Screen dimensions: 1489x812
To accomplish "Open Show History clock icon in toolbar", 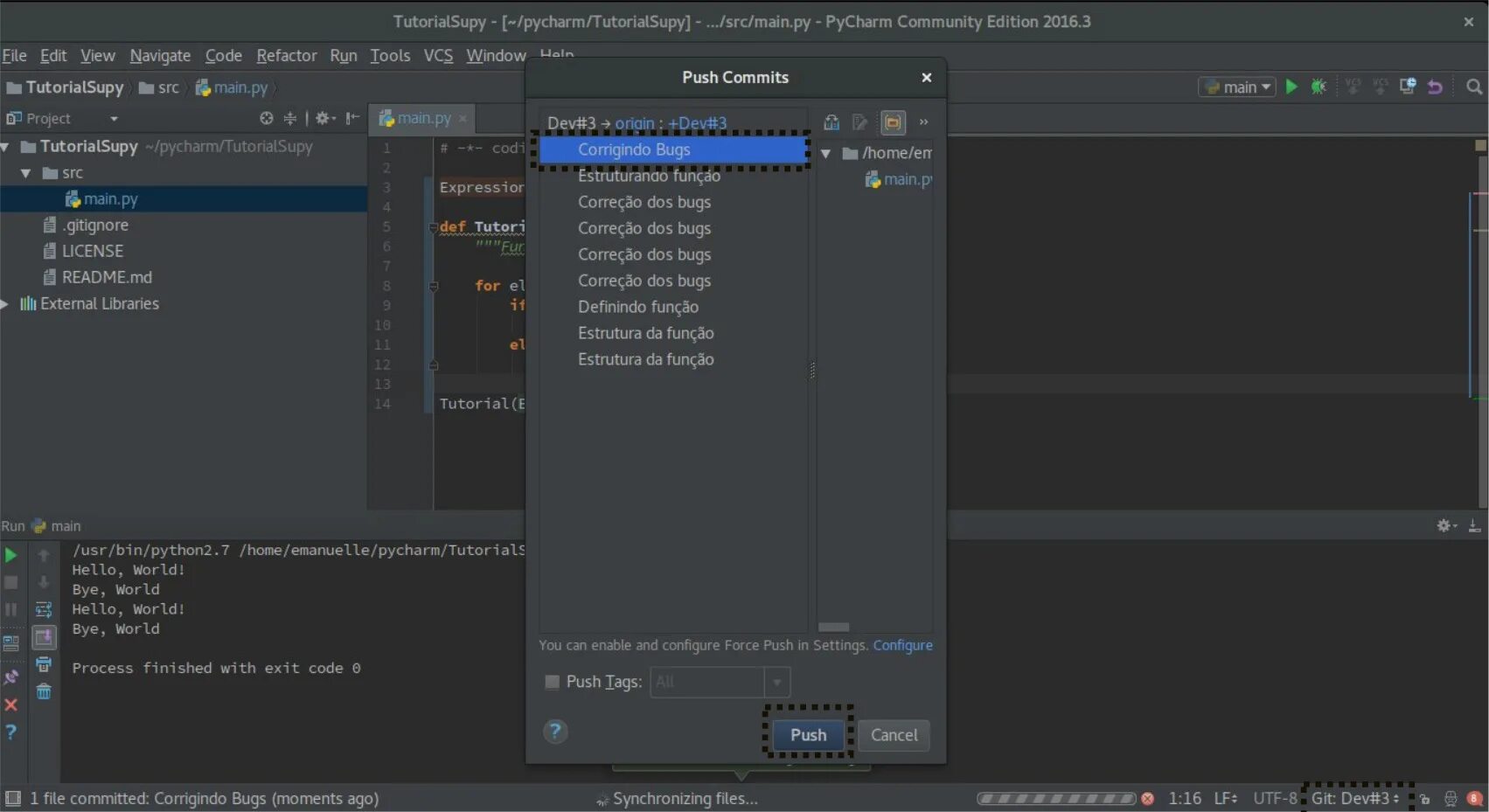I will [1408, 87].
